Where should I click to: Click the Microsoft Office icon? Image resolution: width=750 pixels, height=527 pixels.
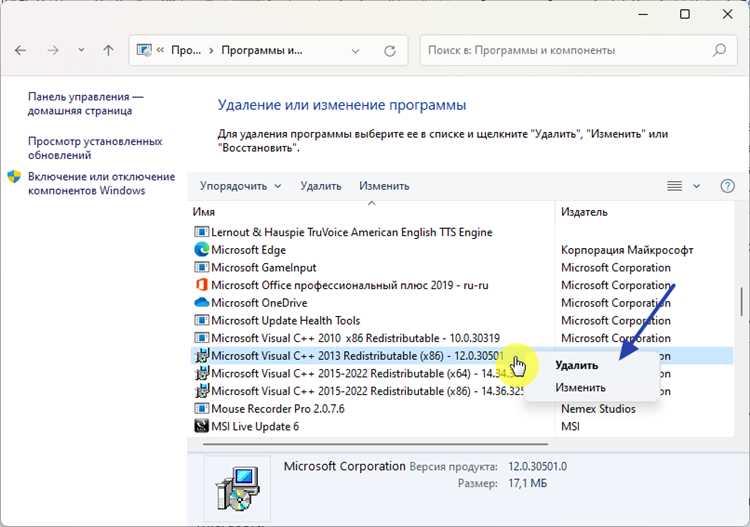(201, 285)
